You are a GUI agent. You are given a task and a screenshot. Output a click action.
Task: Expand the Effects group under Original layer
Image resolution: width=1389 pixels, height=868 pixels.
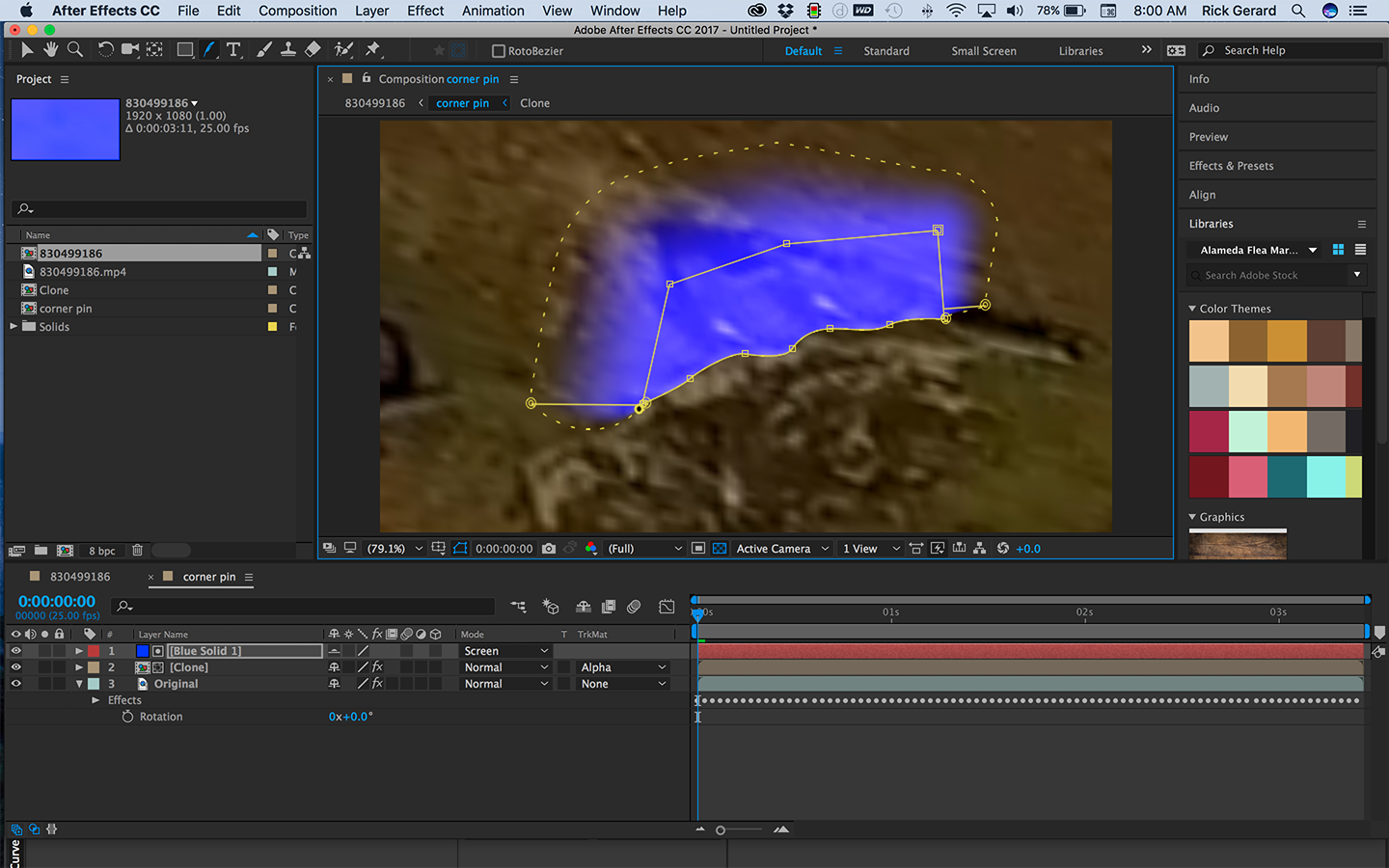tap(95, 700)
